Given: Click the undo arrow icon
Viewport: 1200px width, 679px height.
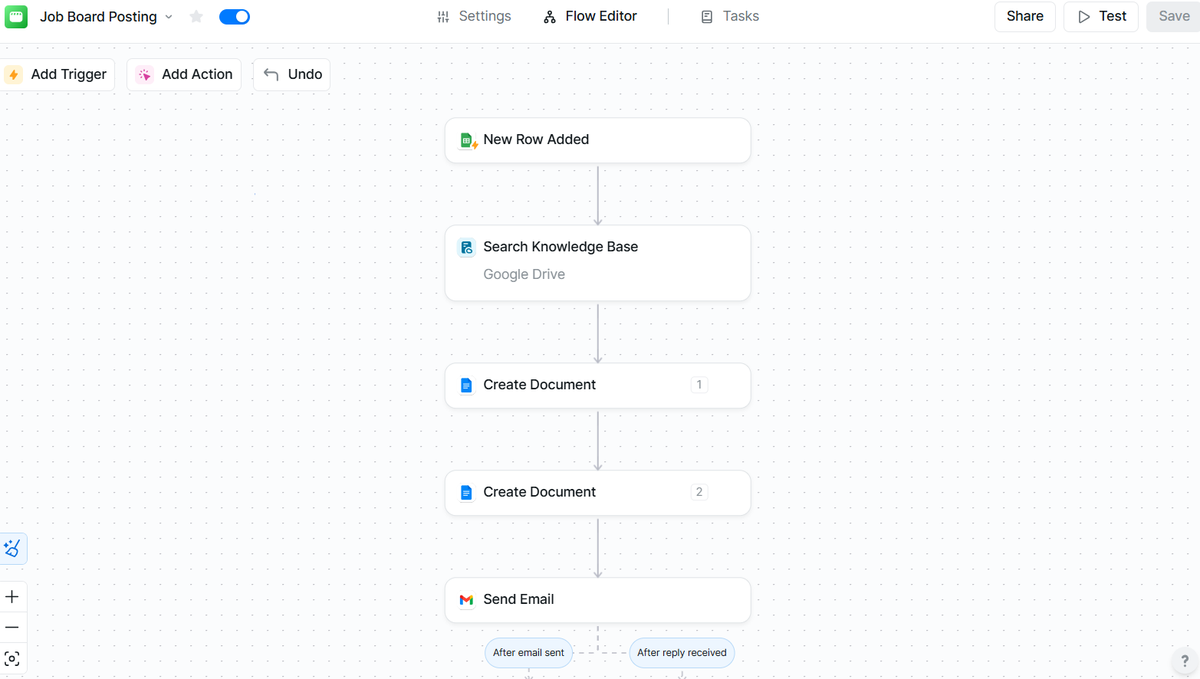Looking at the screenshot, I should pos(271,75).
